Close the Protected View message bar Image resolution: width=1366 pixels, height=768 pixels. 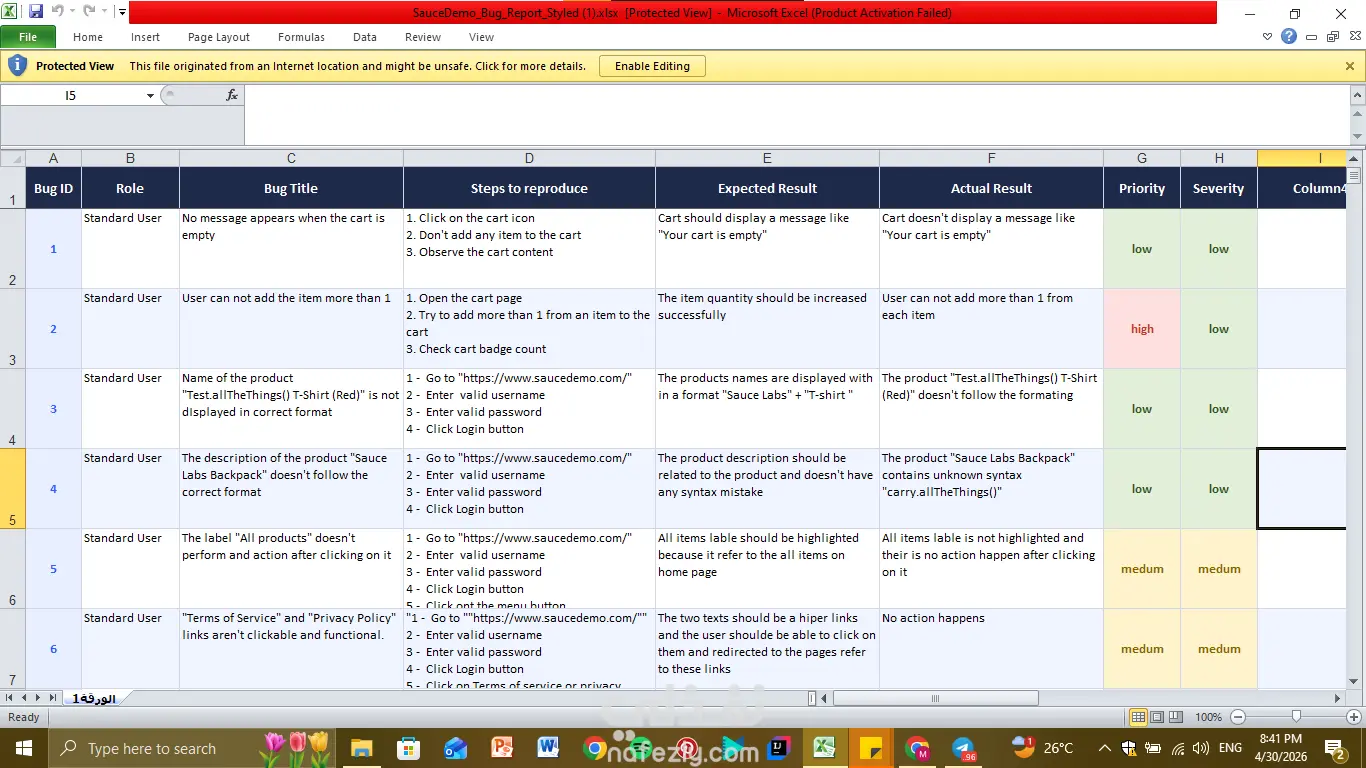[1350, 66]
